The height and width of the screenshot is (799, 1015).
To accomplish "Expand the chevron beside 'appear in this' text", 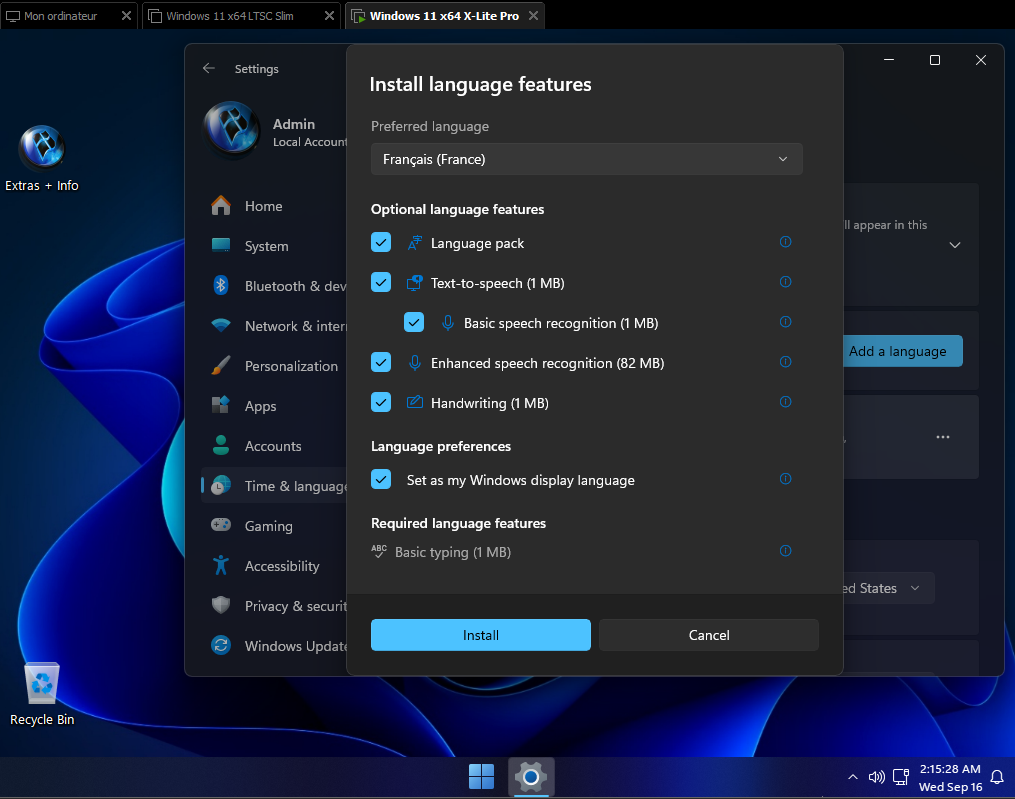I will pyautogui.click(x=955, y=245).
